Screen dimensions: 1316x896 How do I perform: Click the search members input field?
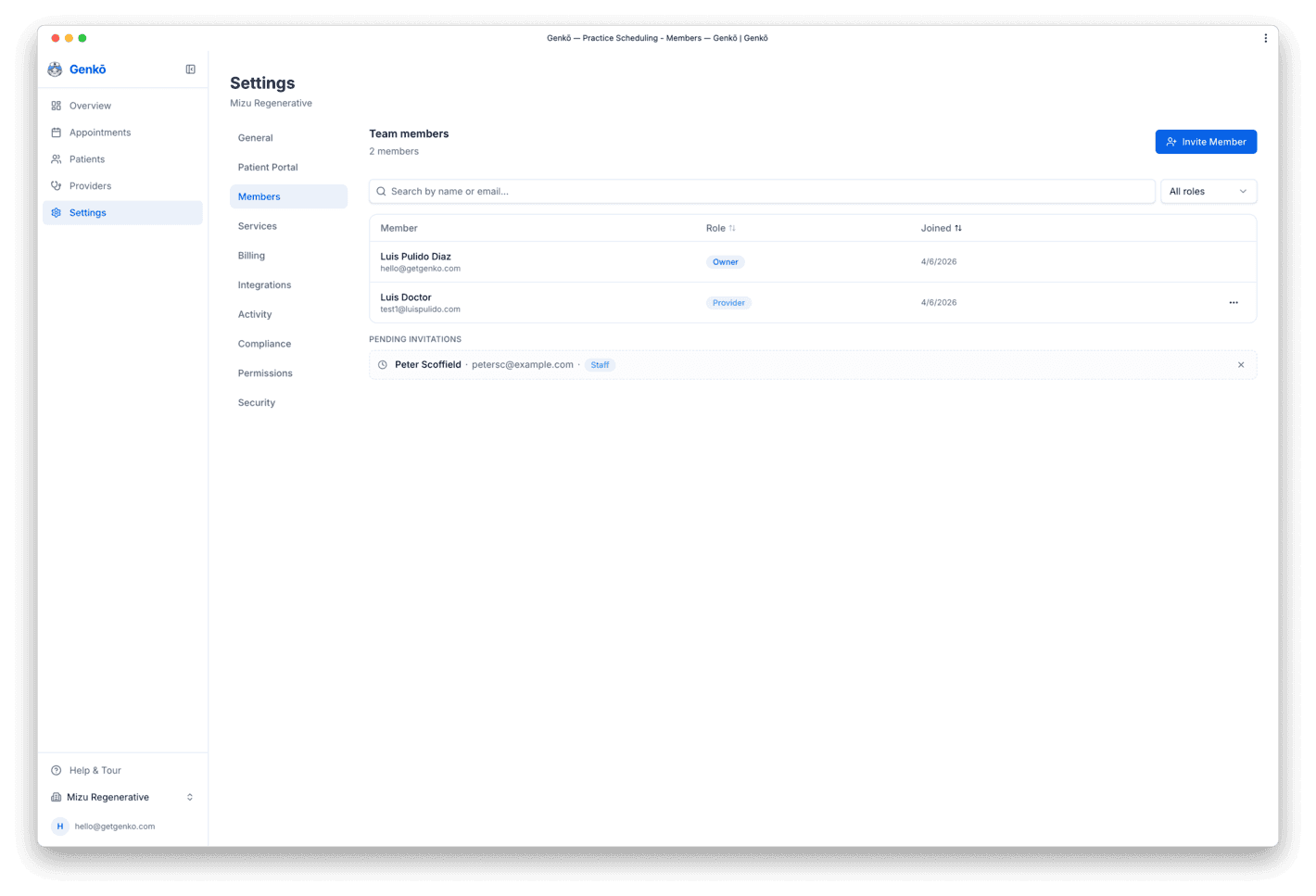pos(762,191)
